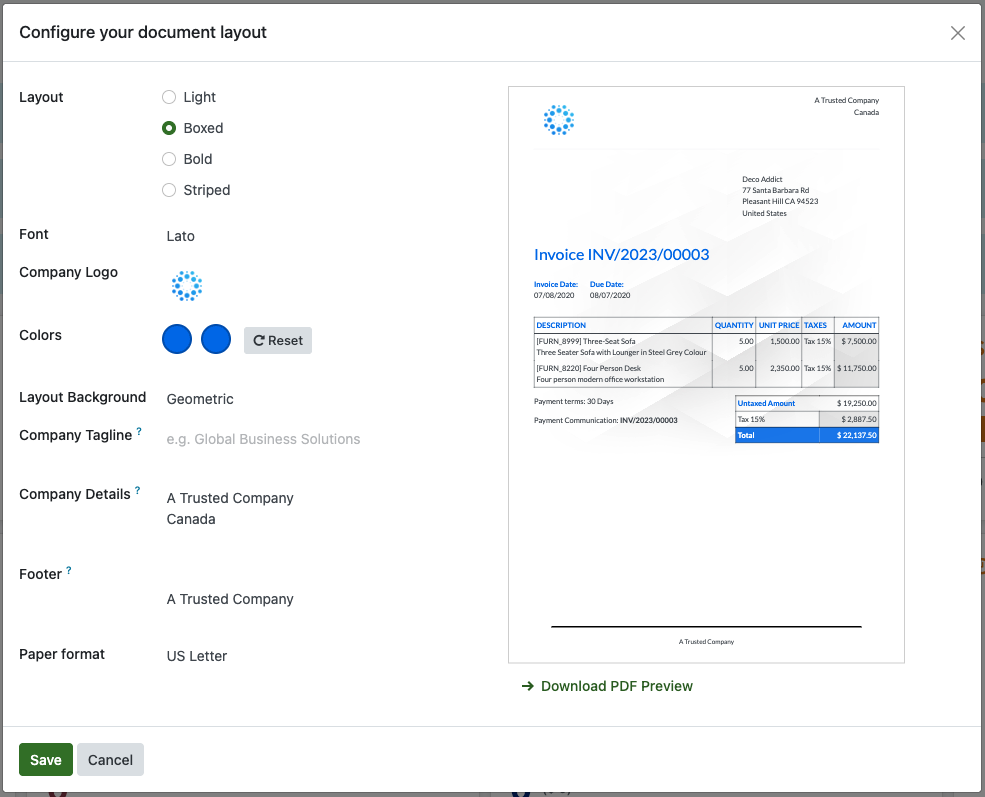Click the Company Tagline help question mark
Screen dimensions: 985x797
(x=139, y=431)
